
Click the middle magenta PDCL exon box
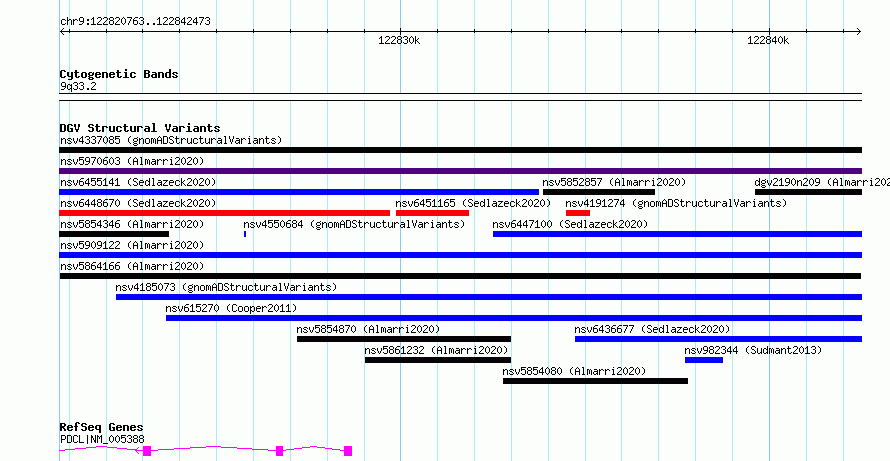279,451
